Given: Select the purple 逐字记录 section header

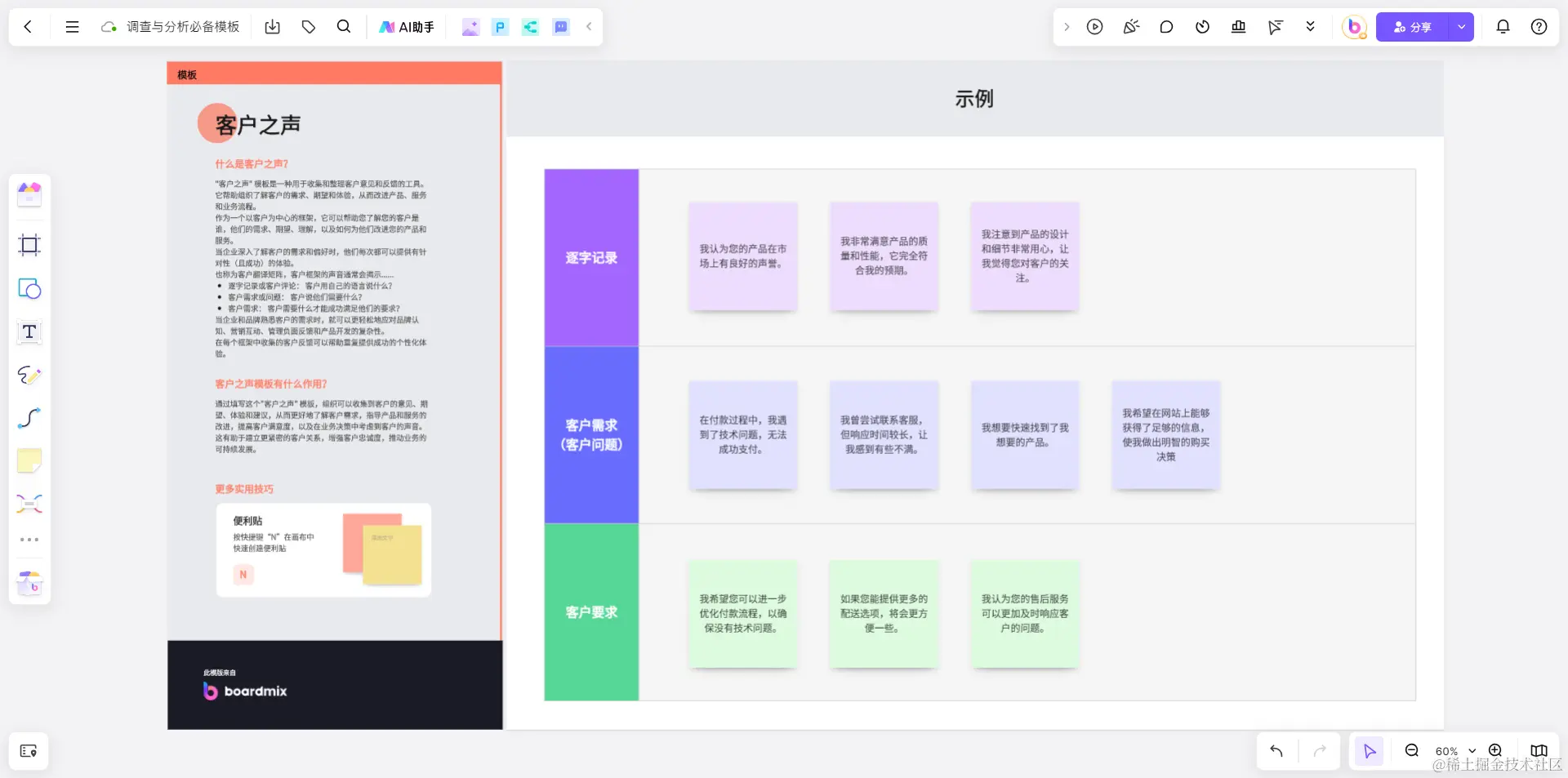Looking at the screenshot, I should 591,257.
